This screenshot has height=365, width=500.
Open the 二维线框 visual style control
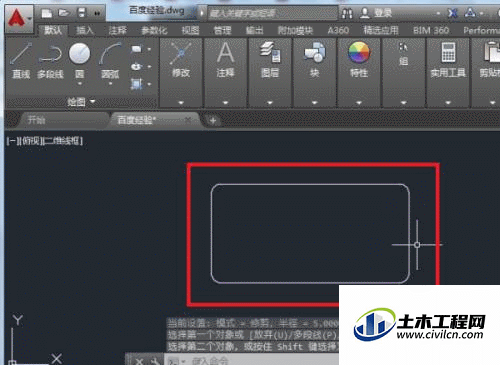pyautogui.click(x=63, y=141)
